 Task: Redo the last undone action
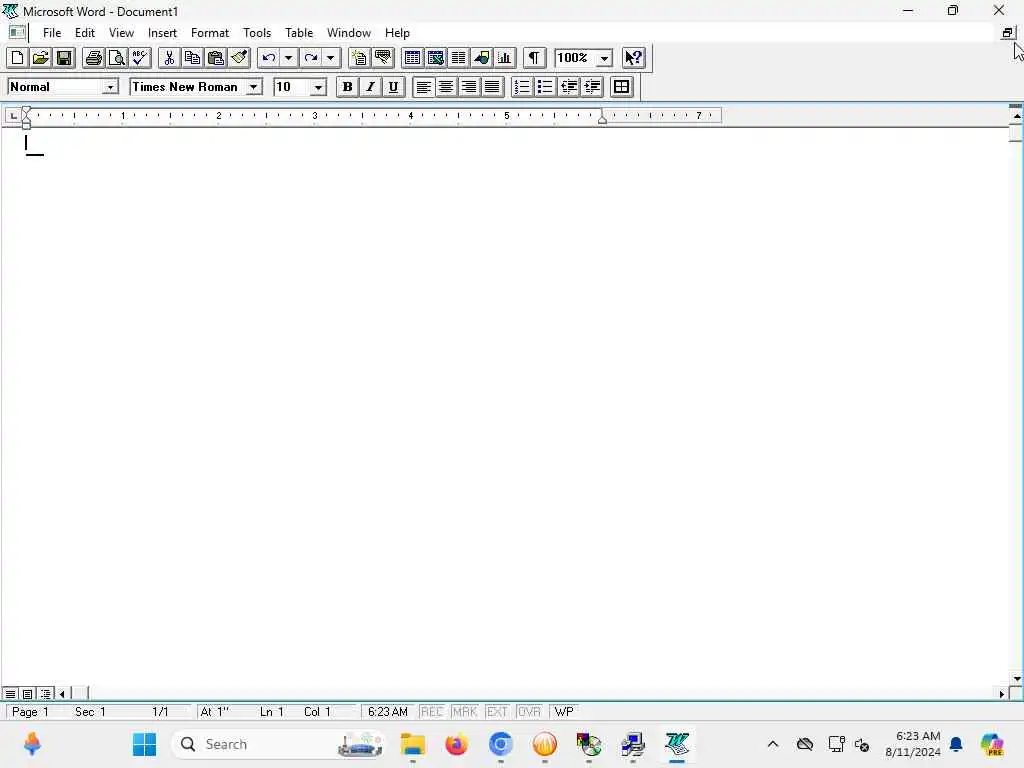[x=311, y=58]
